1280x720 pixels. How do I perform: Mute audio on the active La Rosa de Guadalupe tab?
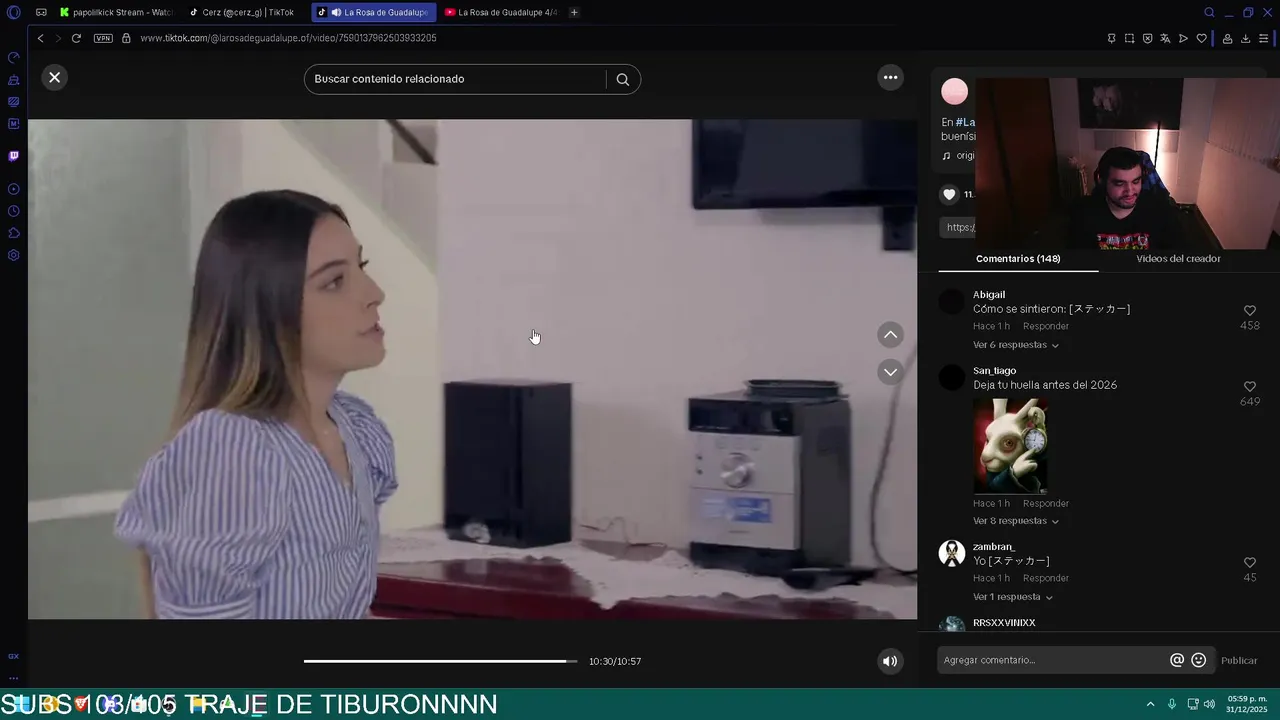tap(336, 12)
